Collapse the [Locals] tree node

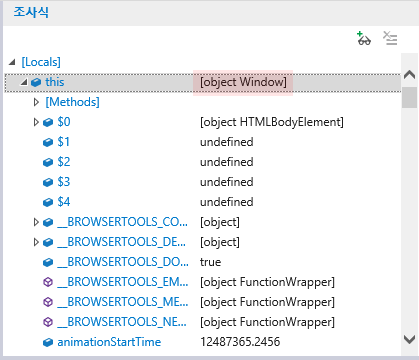(x=12, y=62)
